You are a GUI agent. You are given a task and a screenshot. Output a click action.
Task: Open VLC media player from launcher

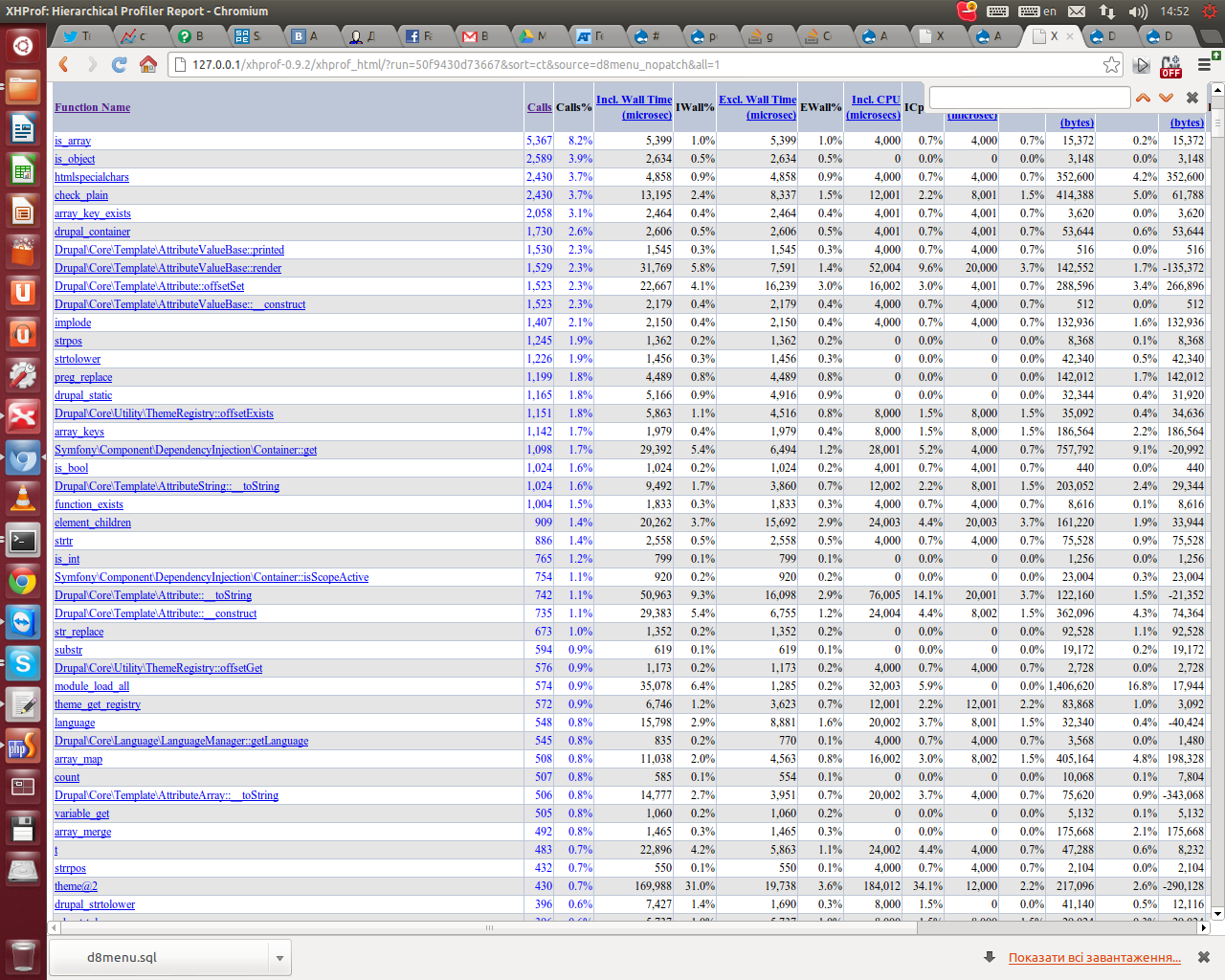click(23, 499)
